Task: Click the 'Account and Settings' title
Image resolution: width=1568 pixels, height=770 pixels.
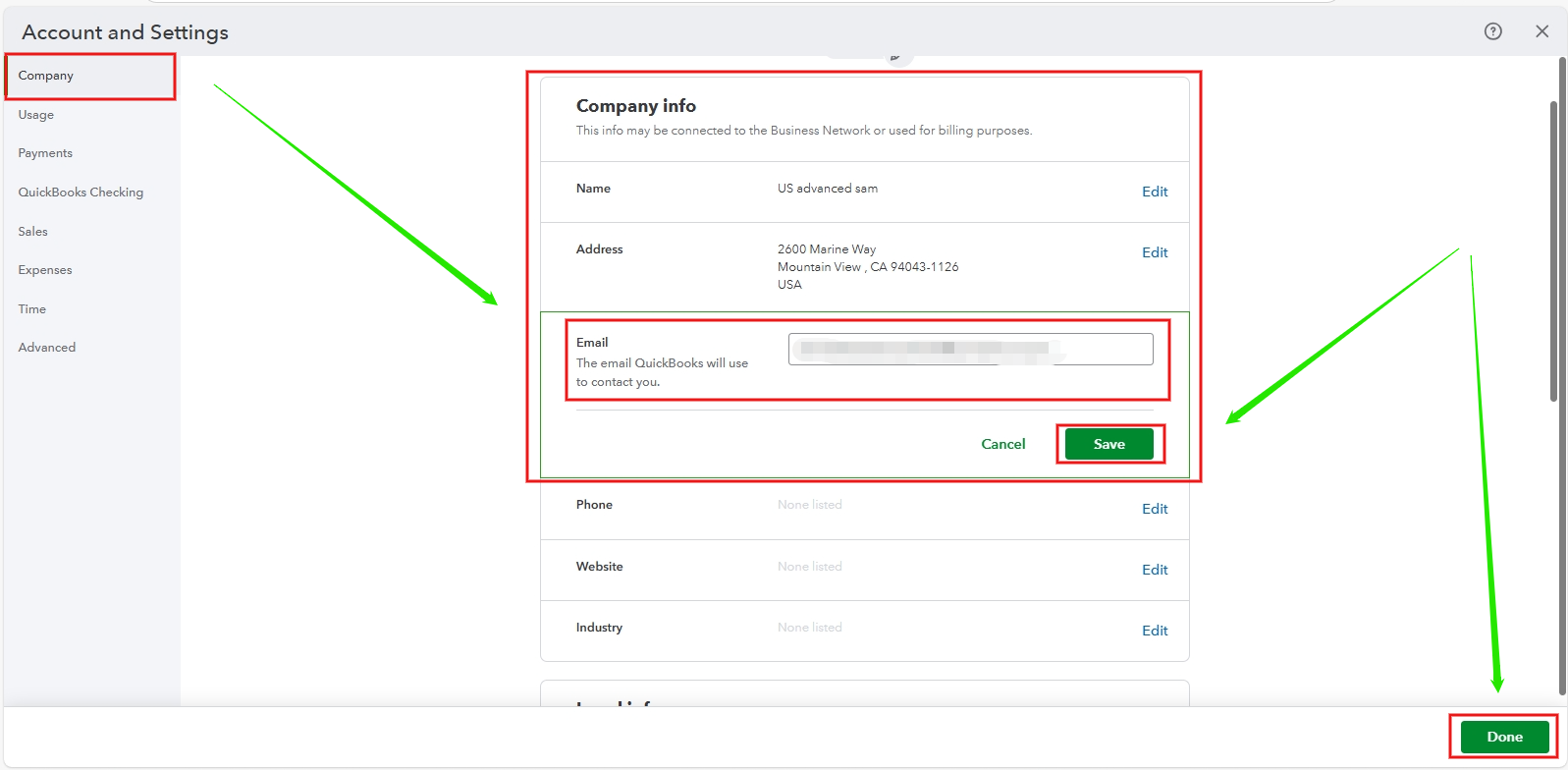Action: [x=126, y=32]
